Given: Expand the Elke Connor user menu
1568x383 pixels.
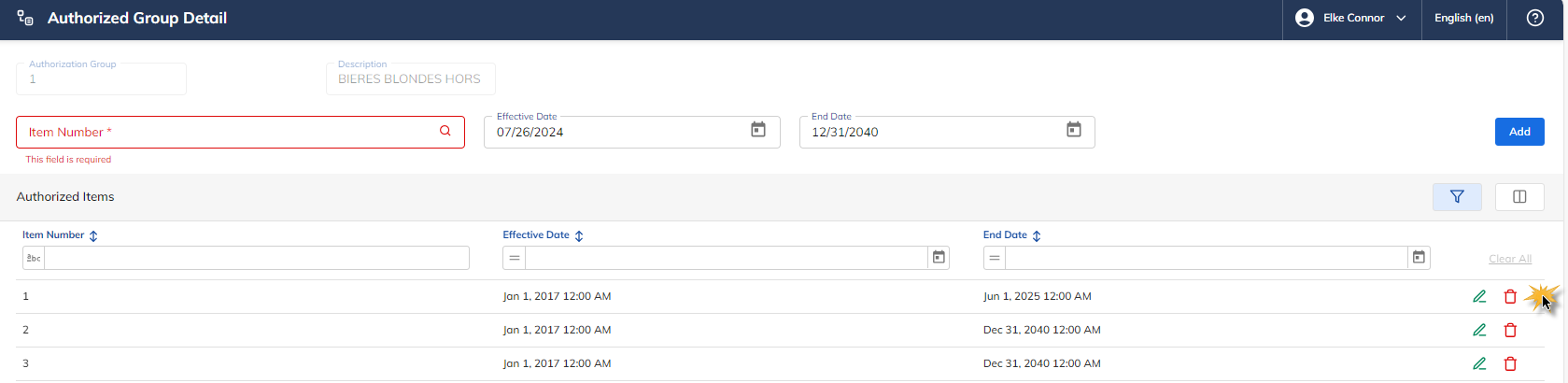Looking at the screenshot, I should [x=1350, y=18].
